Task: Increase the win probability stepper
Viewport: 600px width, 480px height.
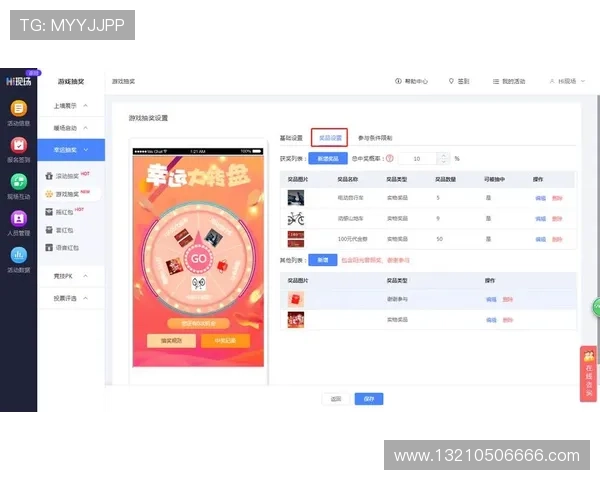Action: pyautogui.click(x=443, y=155)
